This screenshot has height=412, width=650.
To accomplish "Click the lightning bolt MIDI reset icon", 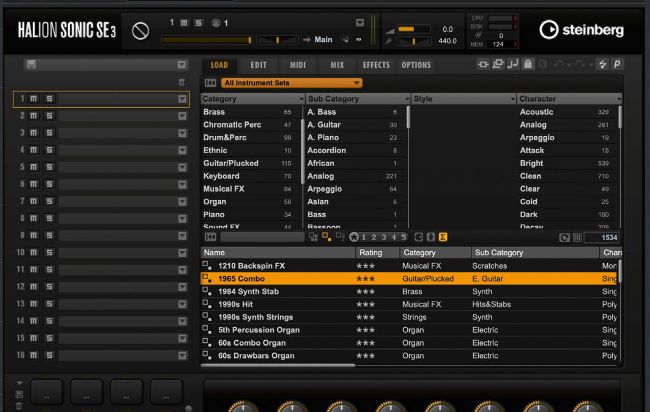I will click(x=602, y=64).
